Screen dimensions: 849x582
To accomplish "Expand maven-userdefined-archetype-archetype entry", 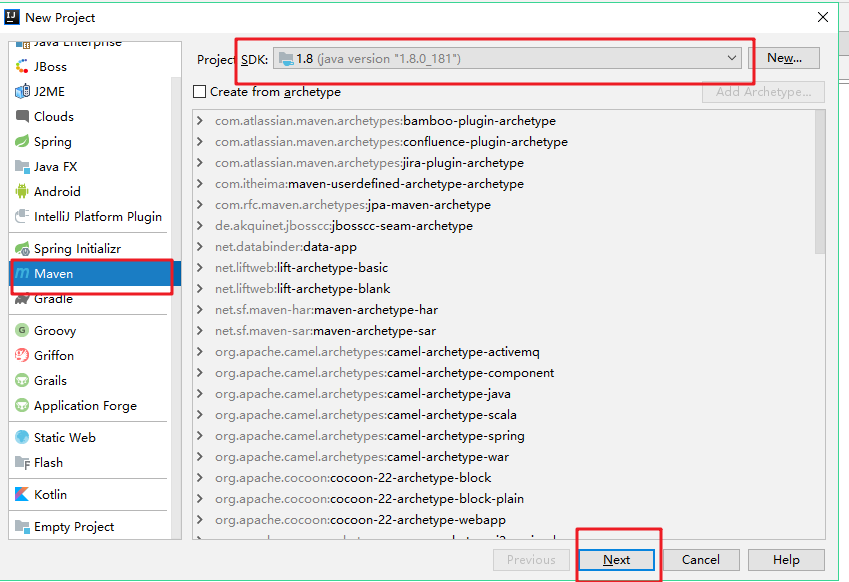I will coord(200,184).
